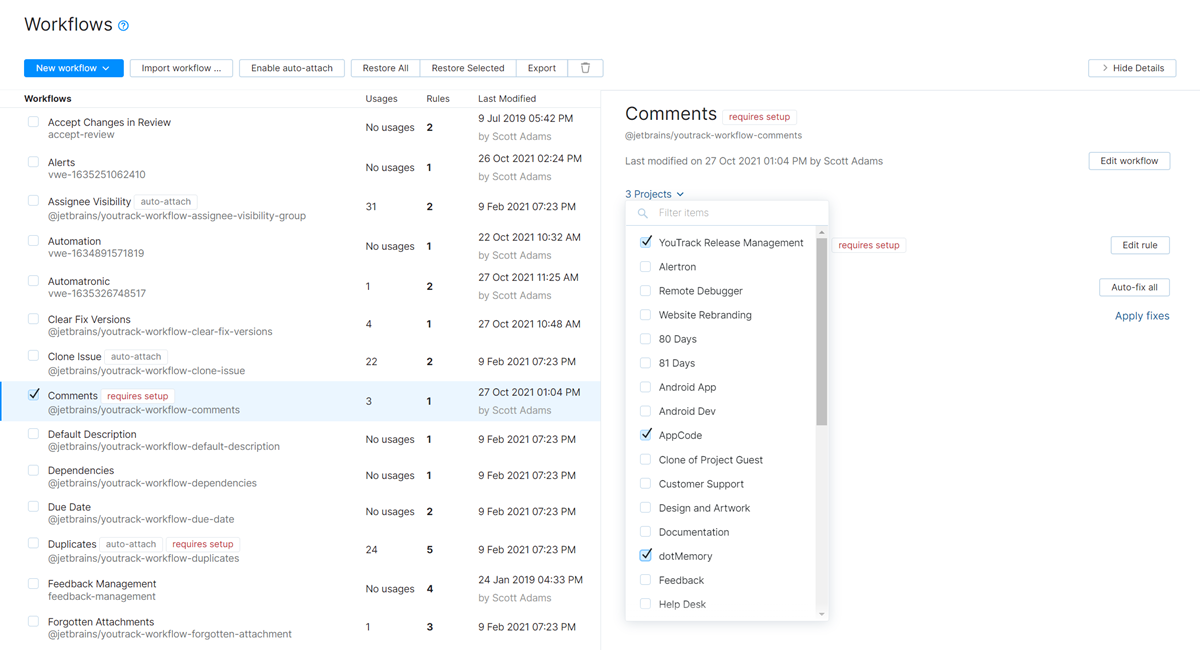Click the help icon beside the Workflows heading

pos(122,23)
